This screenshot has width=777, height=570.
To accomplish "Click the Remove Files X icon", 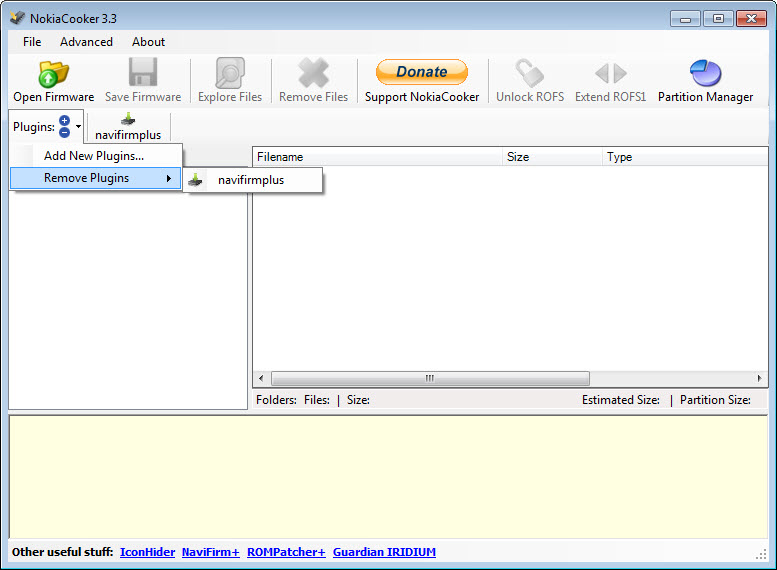I will [x=313, y=73].
